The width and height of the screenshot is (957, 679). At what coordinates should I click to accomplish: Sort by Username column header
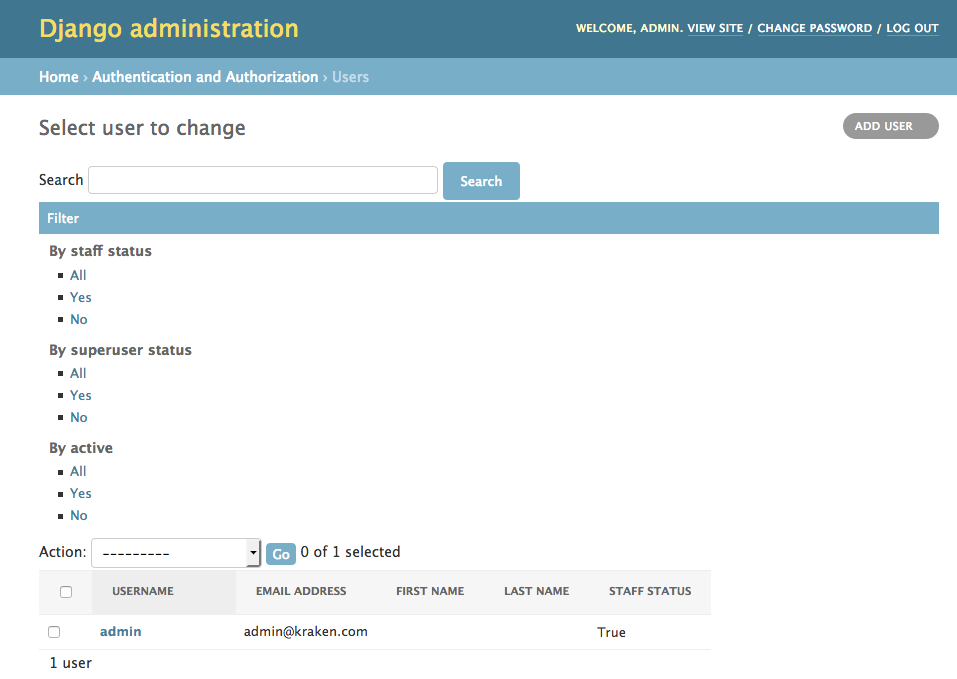(x=143, y=591)
